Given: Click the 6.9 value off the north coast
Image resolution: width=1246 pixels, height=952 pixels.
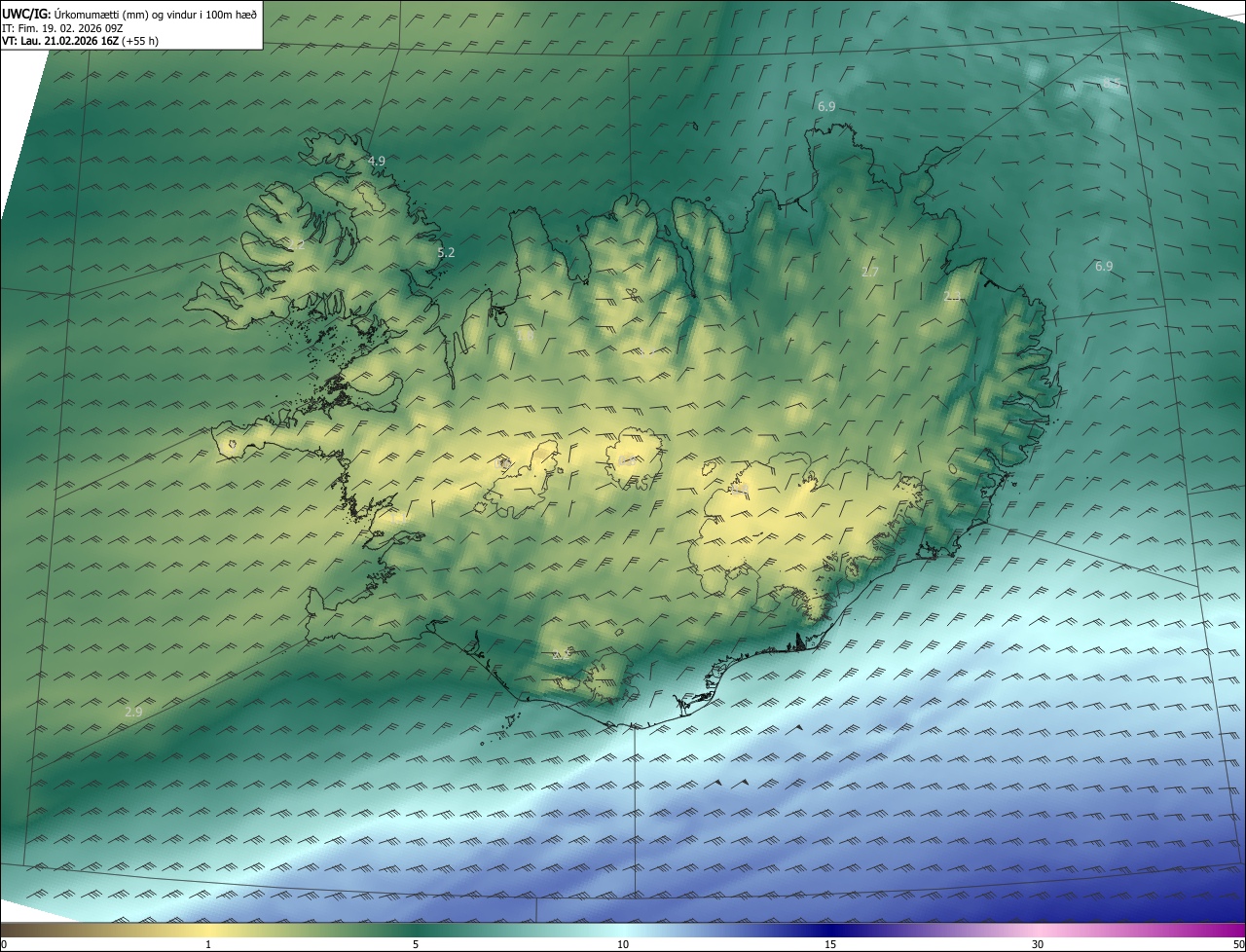Looking at the screenshot, I should pos(826,106).
